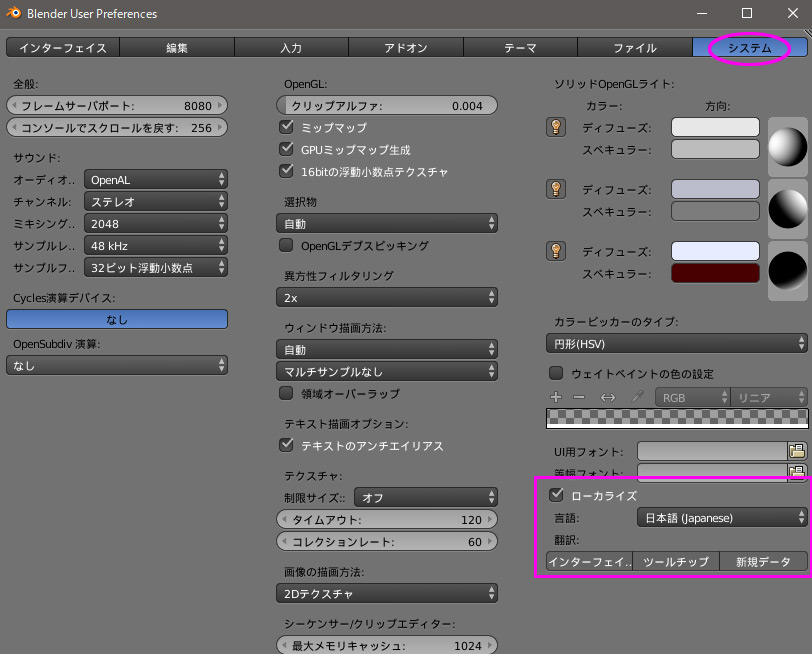Open the 2Dテクスチャ image draw method dropdown
The width and height of the screenshot is (812, 654).
[x=387, y=593]
